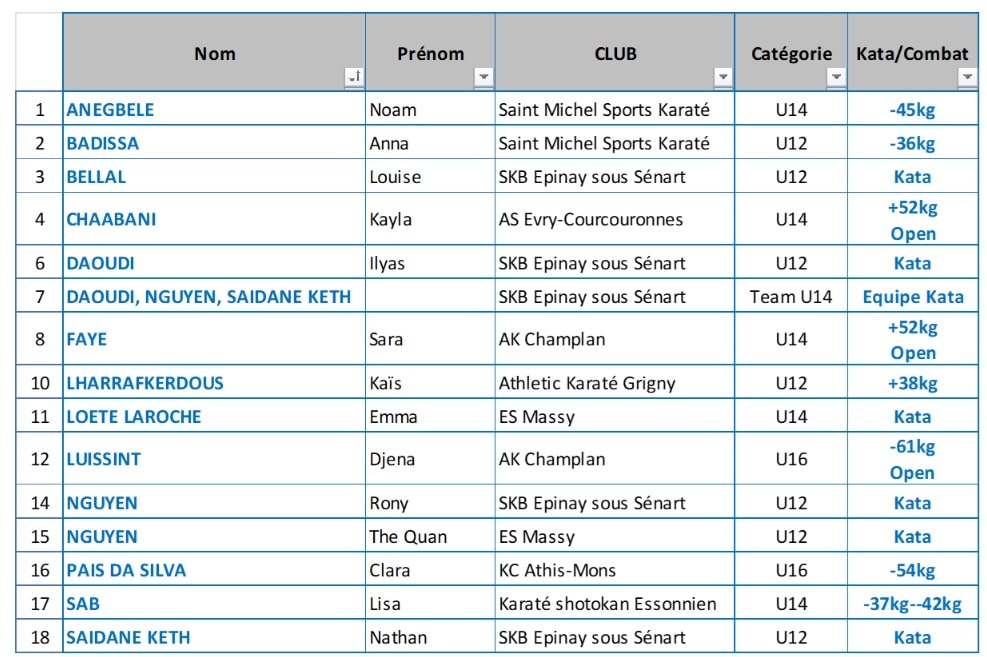Click the combined DAOUDI, NGUYEN, SAIDANE KETH cell
The height and width of the screenshot is (657, 987).
click(x=208, y=296)
